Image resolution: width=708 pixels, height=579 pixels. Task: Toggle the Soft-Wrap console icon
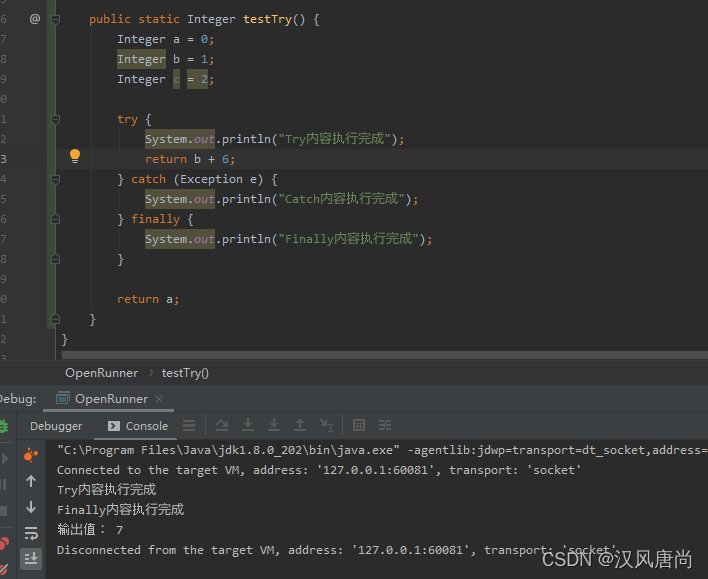31,533
